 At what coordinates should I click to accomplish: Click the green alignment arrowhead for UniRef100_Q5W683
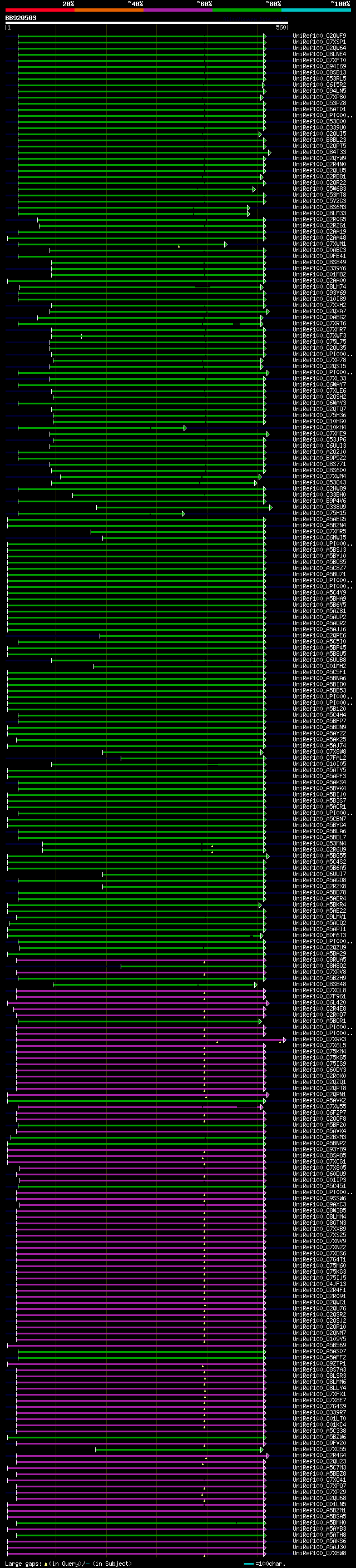[254, 189]
